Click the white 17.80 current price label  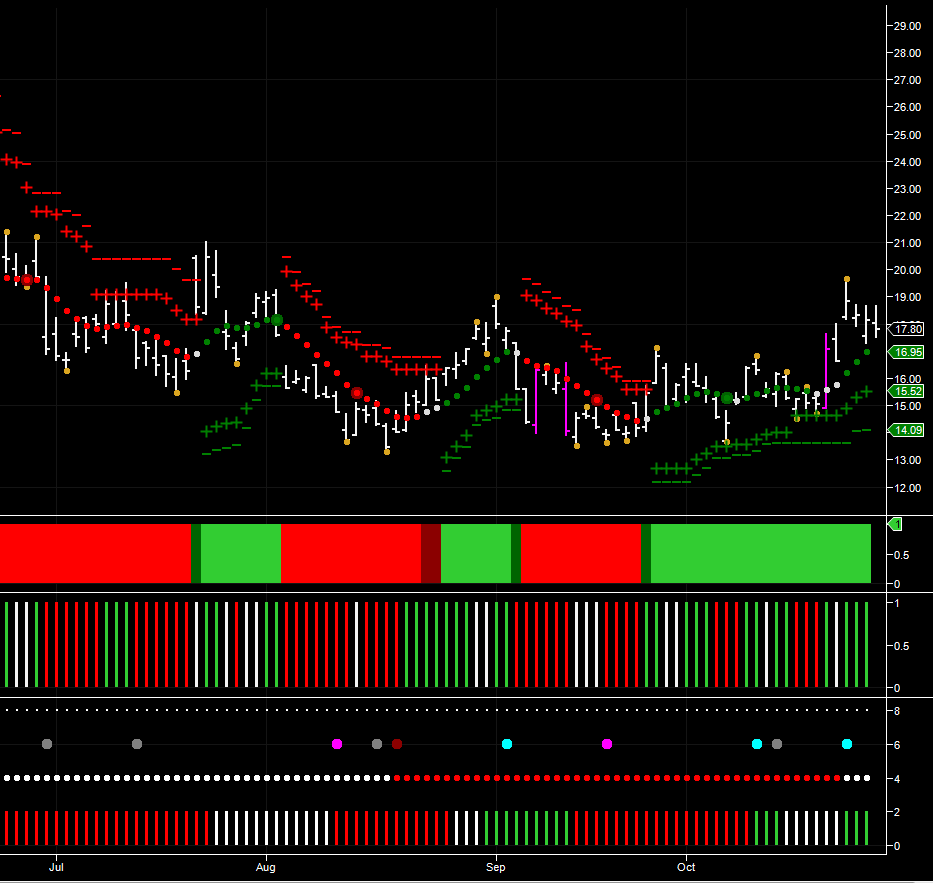(x=908, y=329)
